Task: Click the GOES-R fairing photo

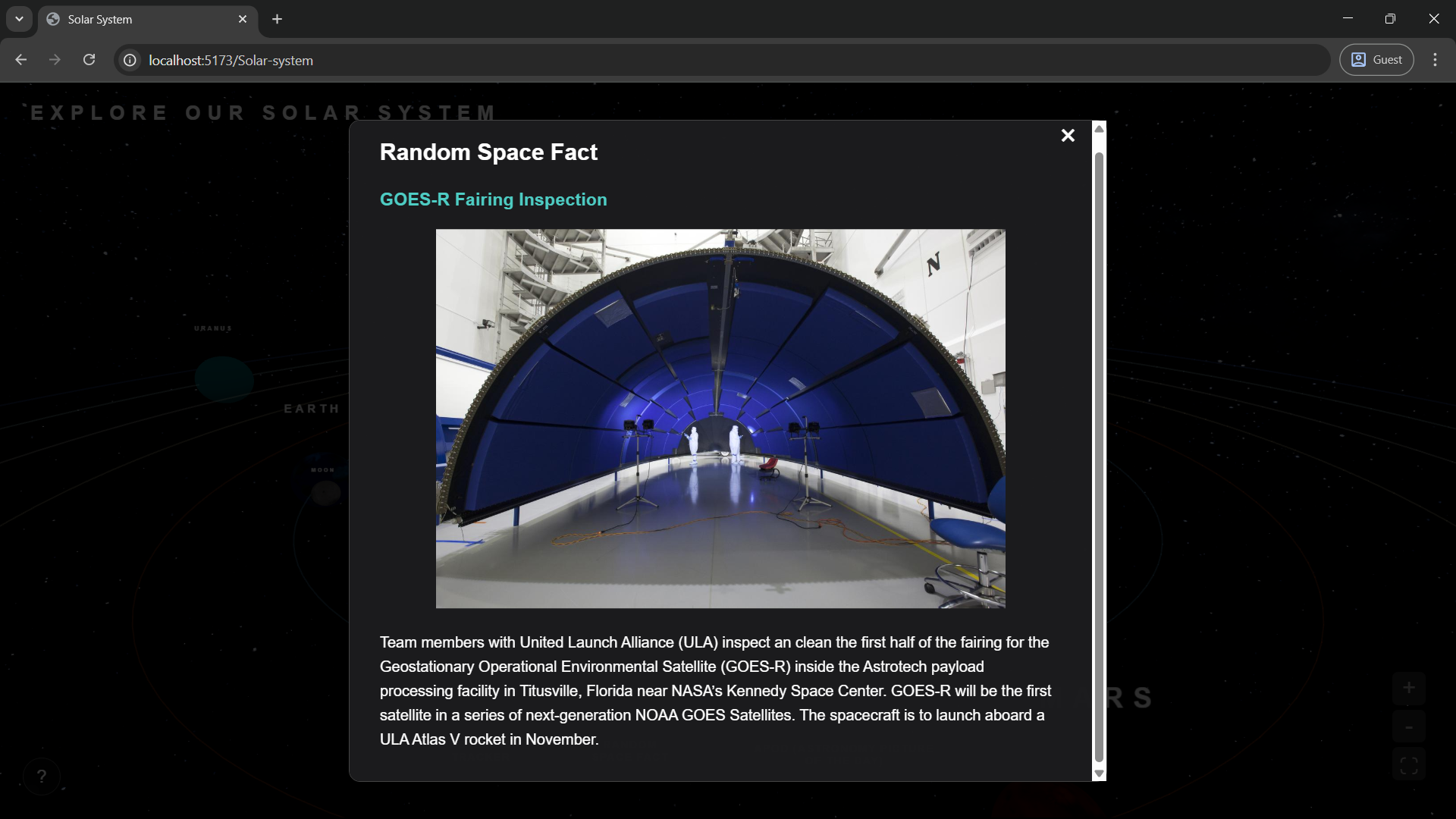Action: tap(720, 419)
